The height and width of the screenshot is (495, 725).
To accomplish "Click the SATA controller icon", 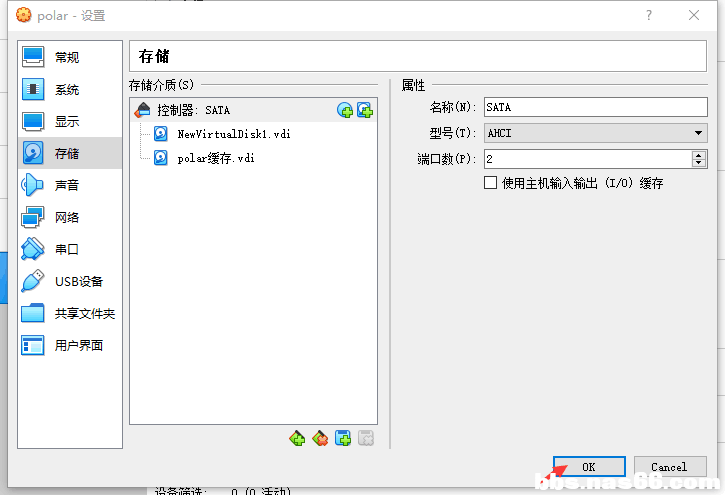I will tap(142, 110).
